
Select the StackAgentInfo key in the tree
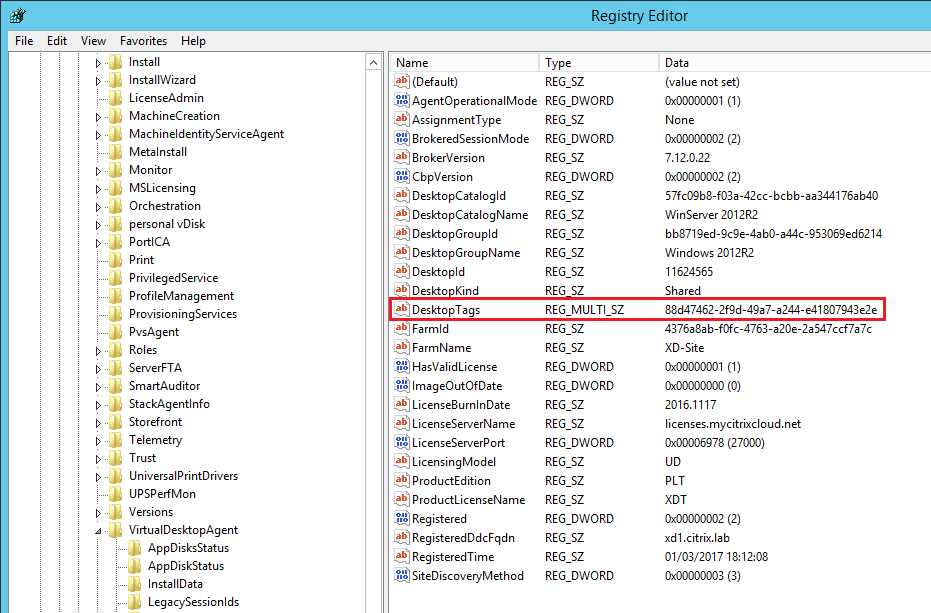pos(169,404)
